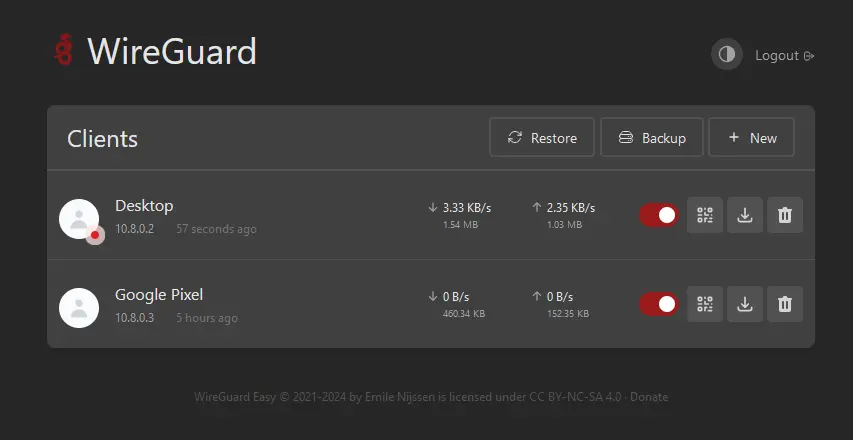Download Google Pixel configuration file

(745, 304)
